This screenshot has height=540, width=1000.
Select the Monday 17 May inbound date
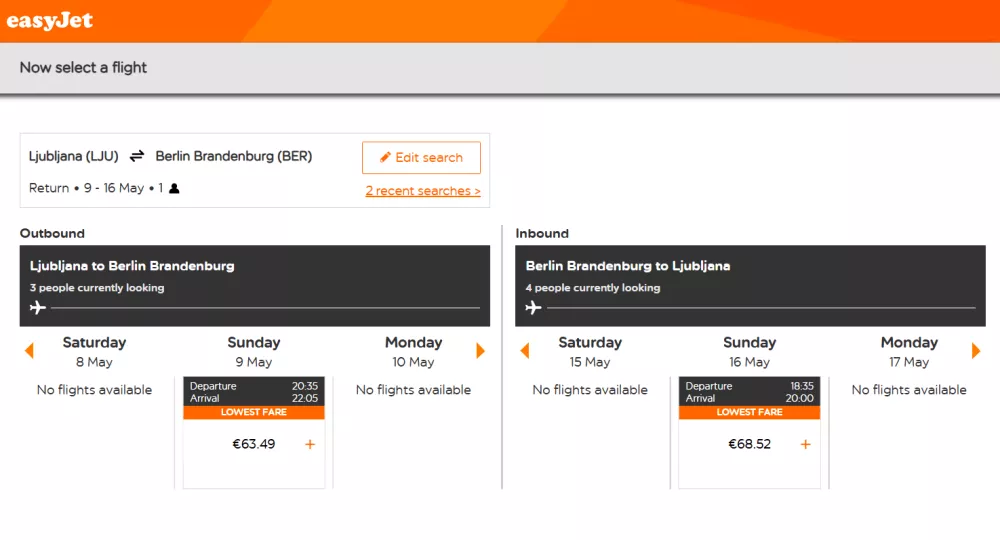pyautogui.click(x=909, y=352)
